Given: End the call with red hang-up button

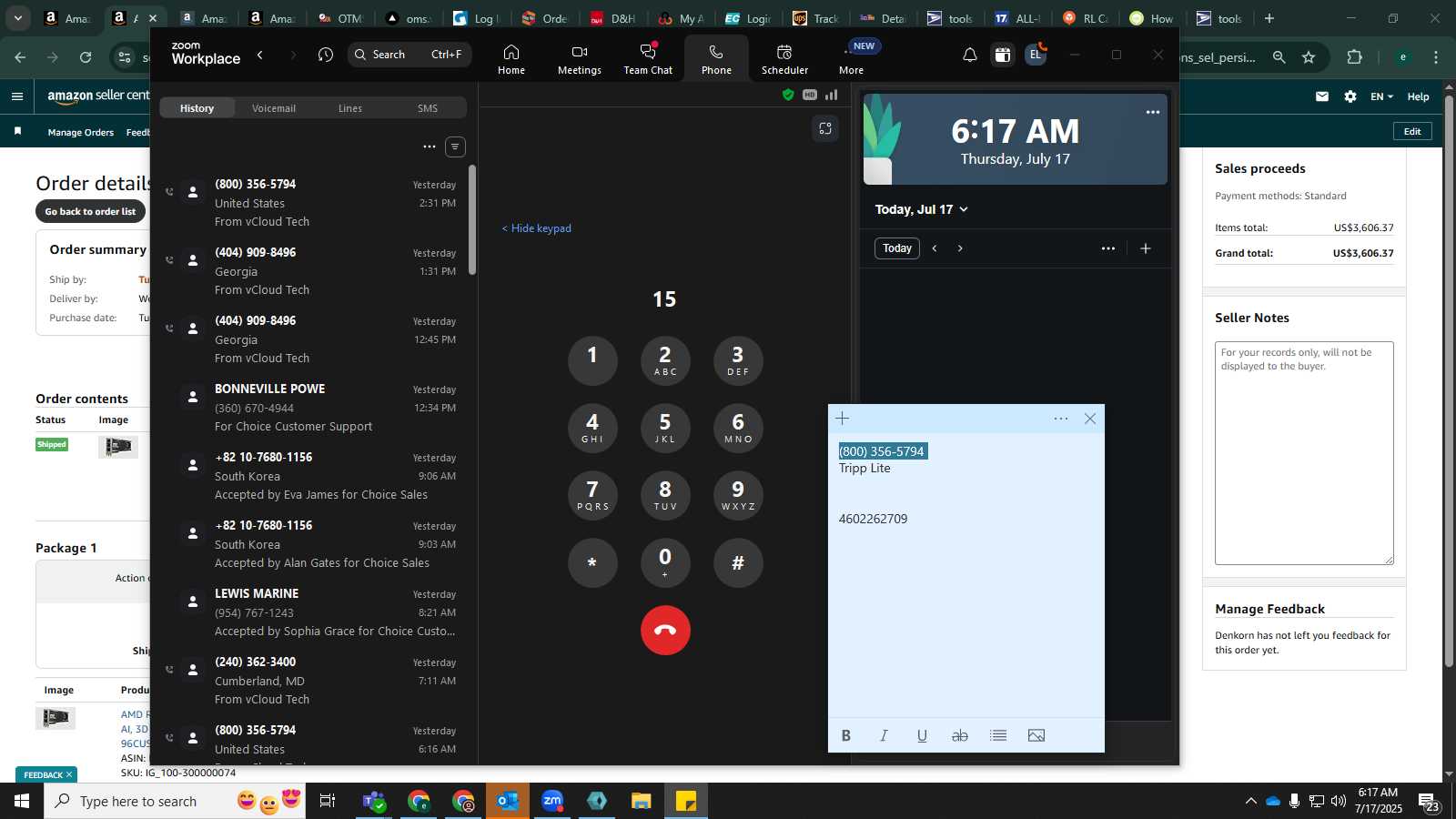Looking at the screenshot, I should [x=665, y=631].
